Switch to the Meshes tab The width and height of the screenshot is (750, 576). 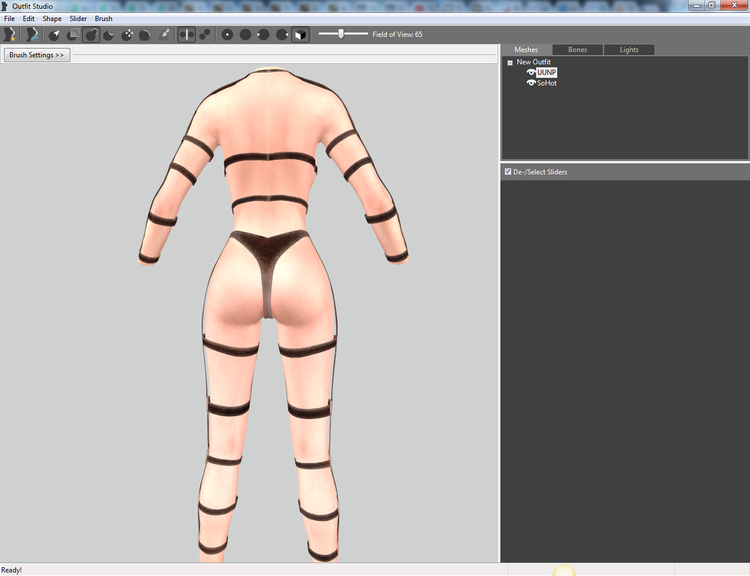[x=526, y=50]
